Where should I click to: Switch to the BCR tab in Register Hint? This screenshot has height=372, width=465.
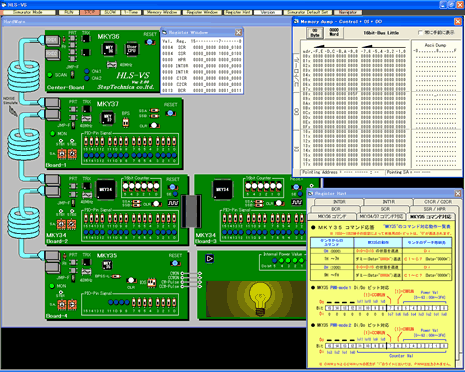(335, 209)
